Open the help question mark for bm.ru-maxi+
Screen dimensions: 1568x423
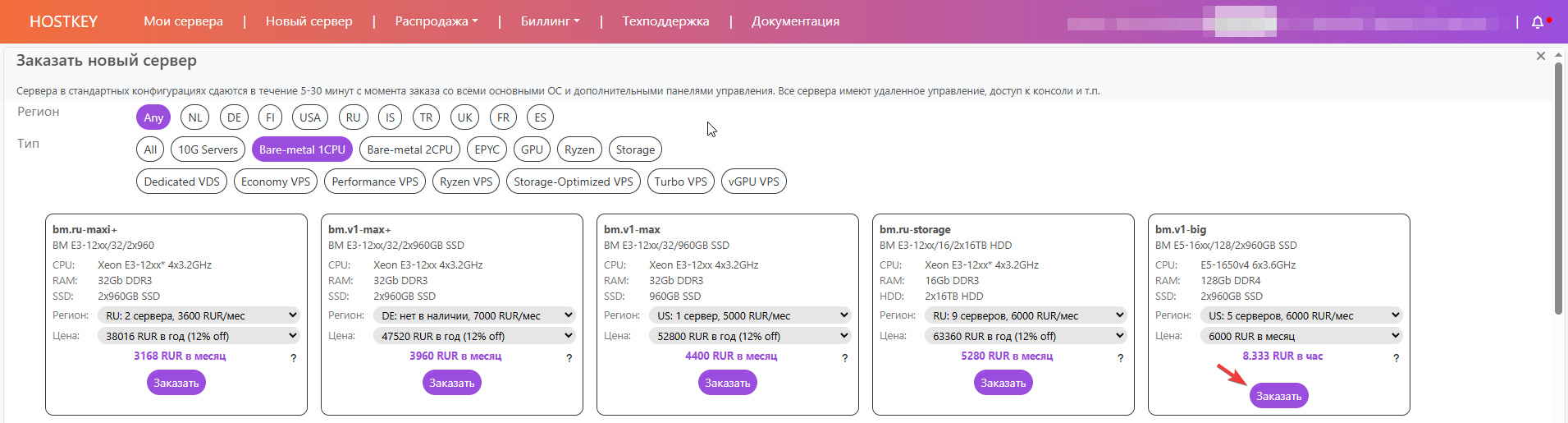pos(293,358)
